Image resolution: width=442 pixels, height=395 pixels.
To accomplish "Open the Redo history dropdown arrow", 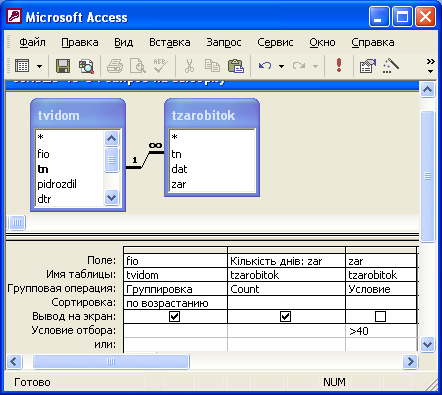I will (x=315, y=66).
